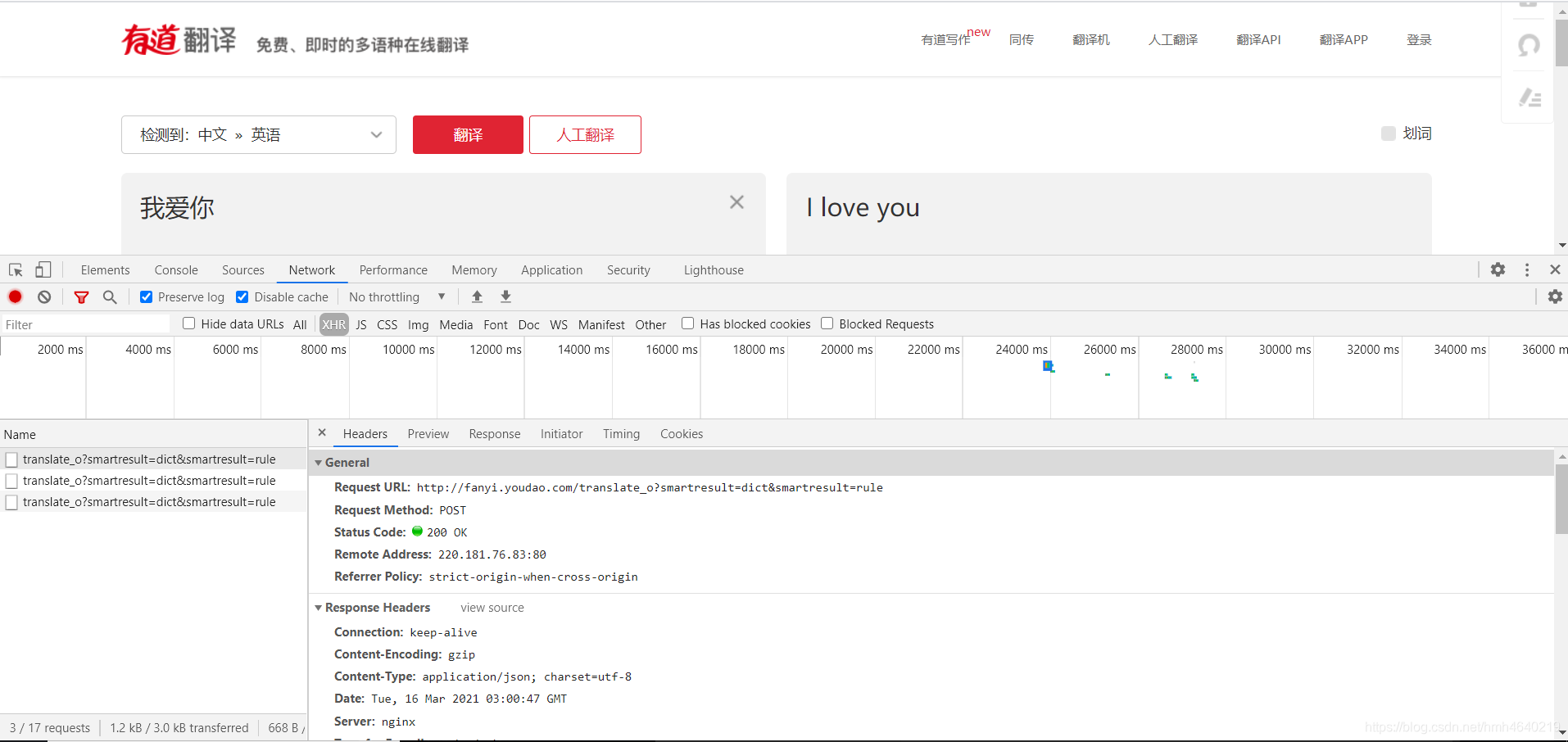Toggle Disable cache checkbox
This screenshot has height=742, width=1568.
click(x=242, y=296)
